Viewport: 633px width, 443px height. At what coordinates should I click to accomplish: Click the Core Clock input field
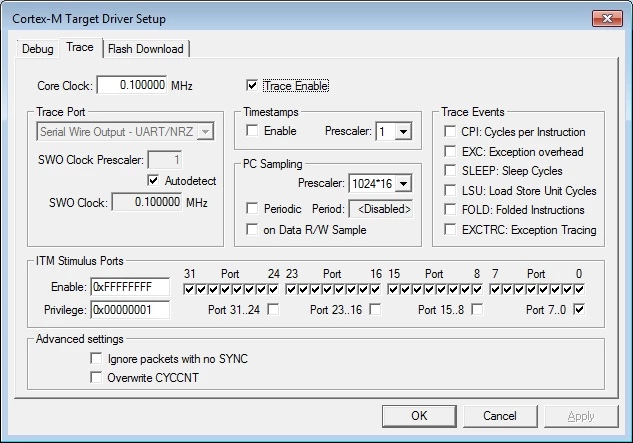pyautogui.click(x=132, y=85)
